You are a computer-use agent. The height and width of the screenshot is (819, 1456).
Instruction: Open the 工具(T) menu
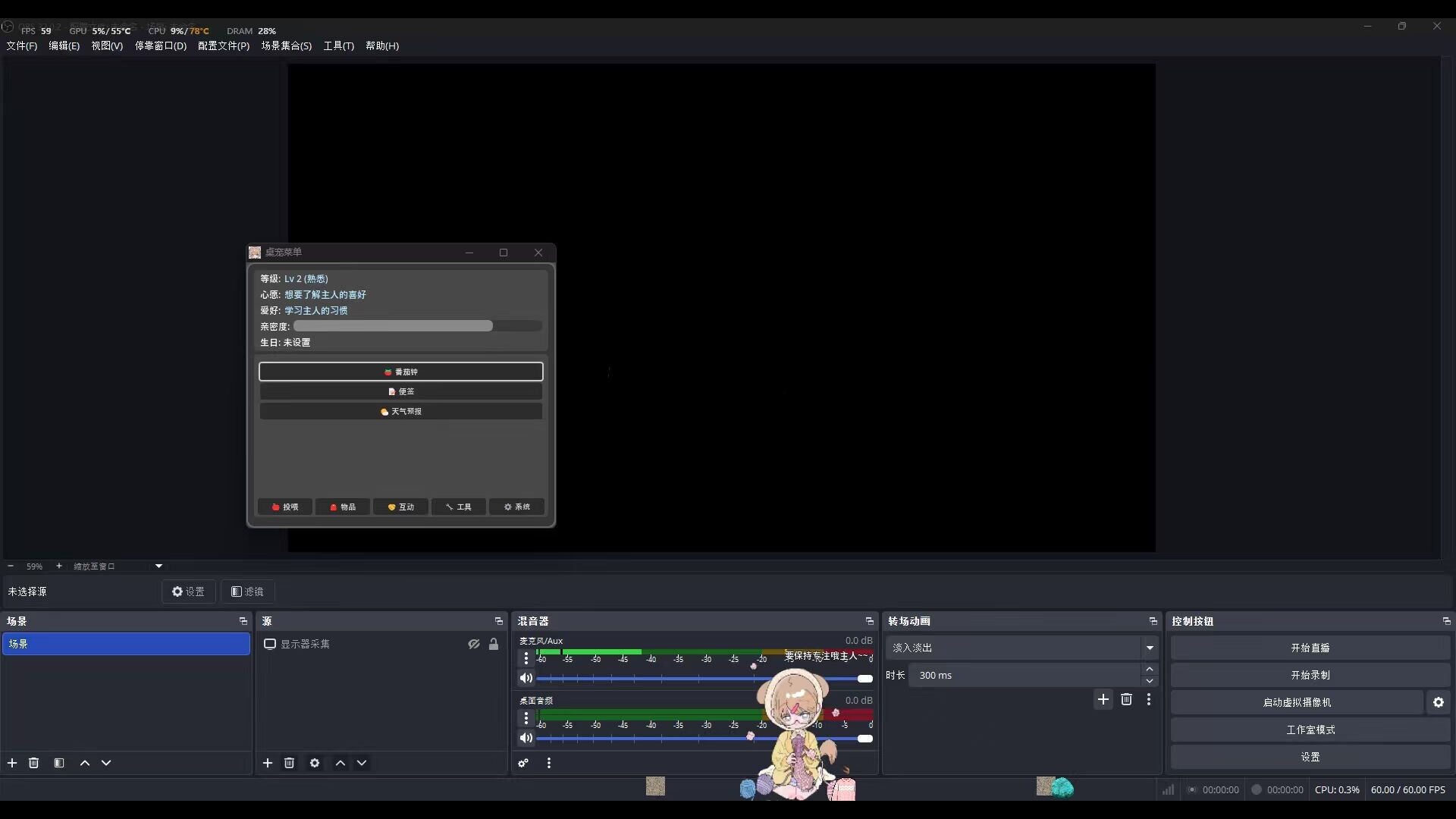pyautogui.click(x=338, y=46)
